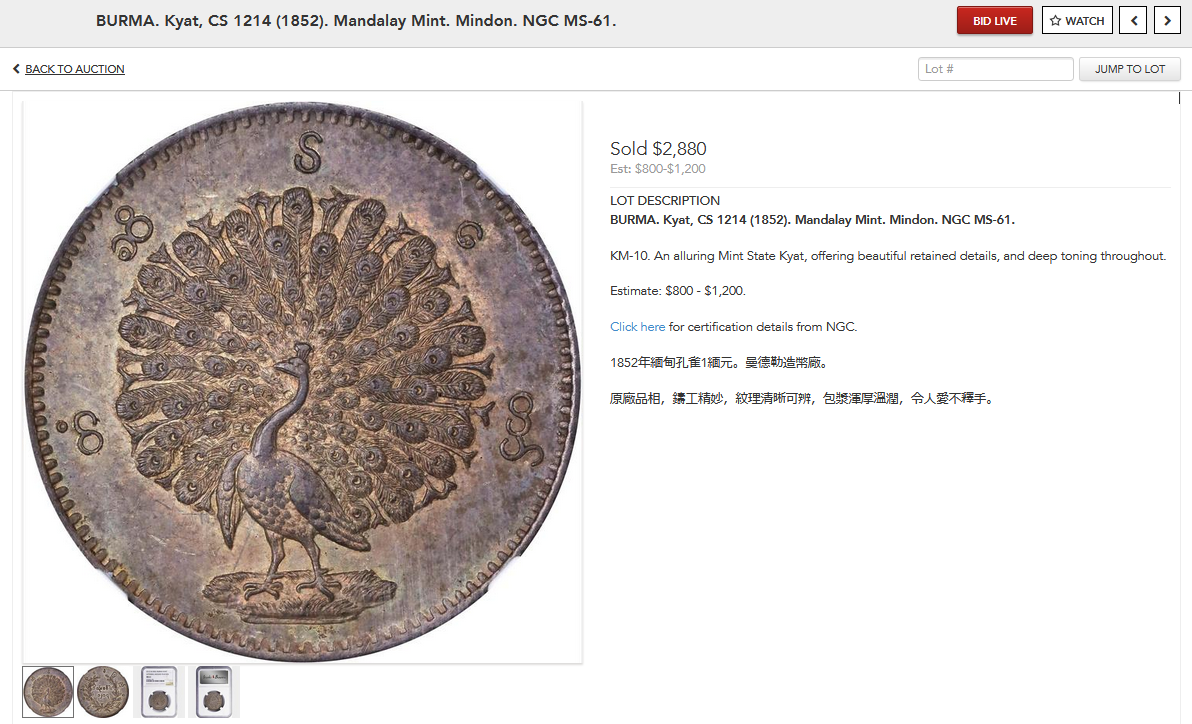Screen dimensions: 1192x724
Task: Click the star icon in the Watch button
Action: 1055,21
